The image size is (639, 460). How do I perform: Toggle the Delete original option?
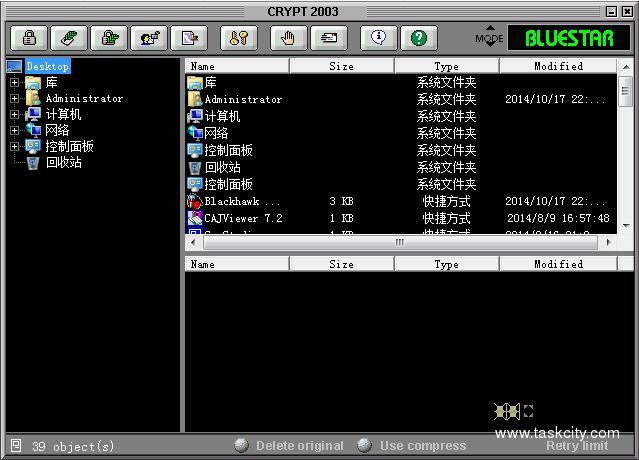coord(242,446)
